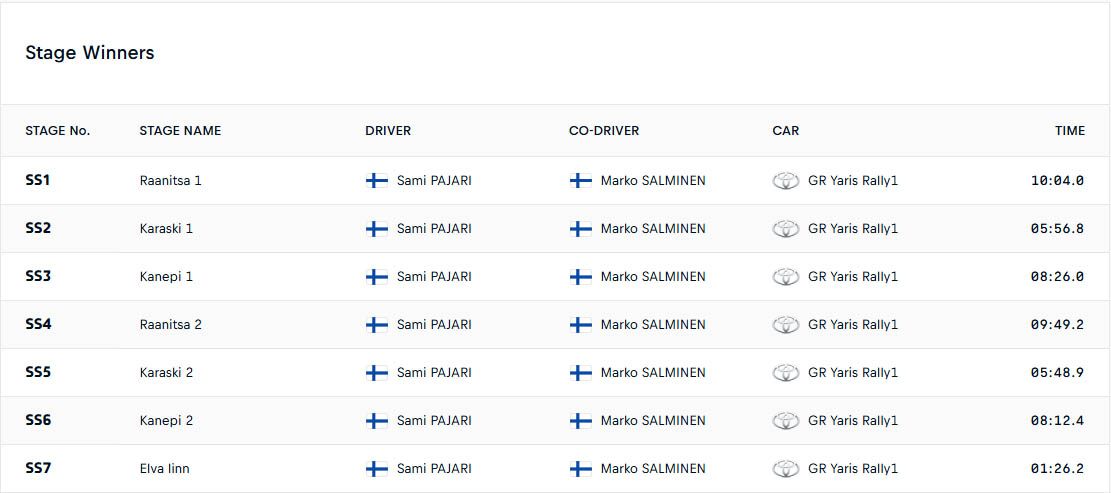The height and width of the screenshot is (493, 1111).
Task: Click the DRIVER column header
Action: (x=388, y=130)
